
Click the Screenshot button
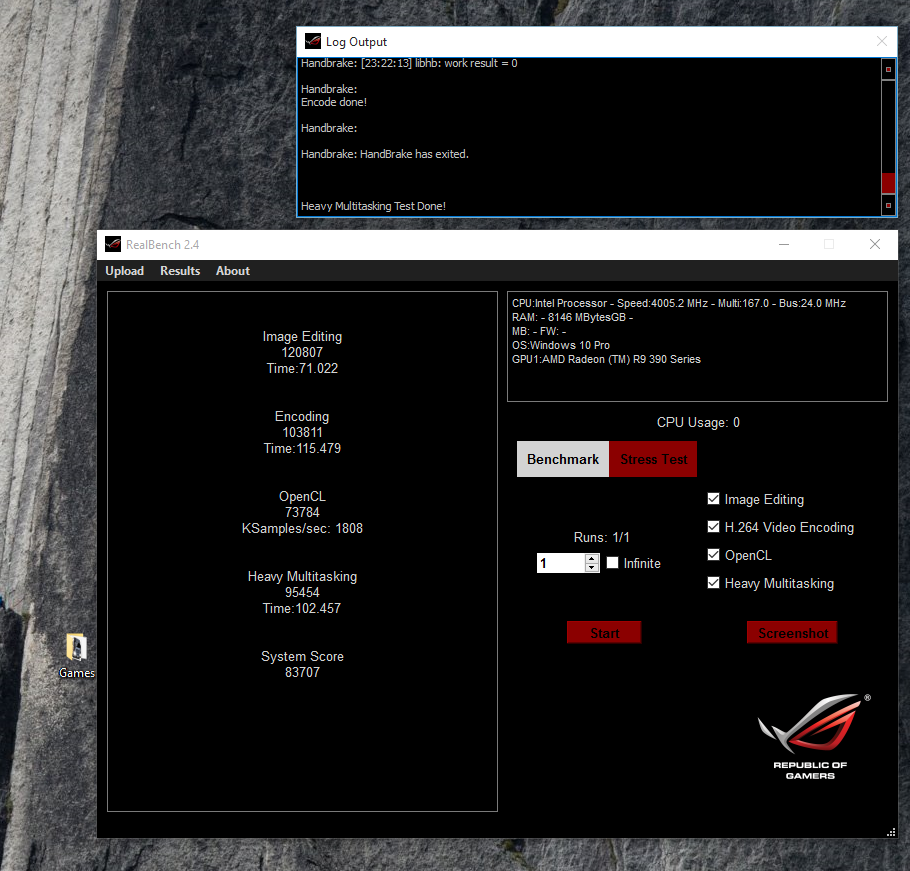click(792, 633)
